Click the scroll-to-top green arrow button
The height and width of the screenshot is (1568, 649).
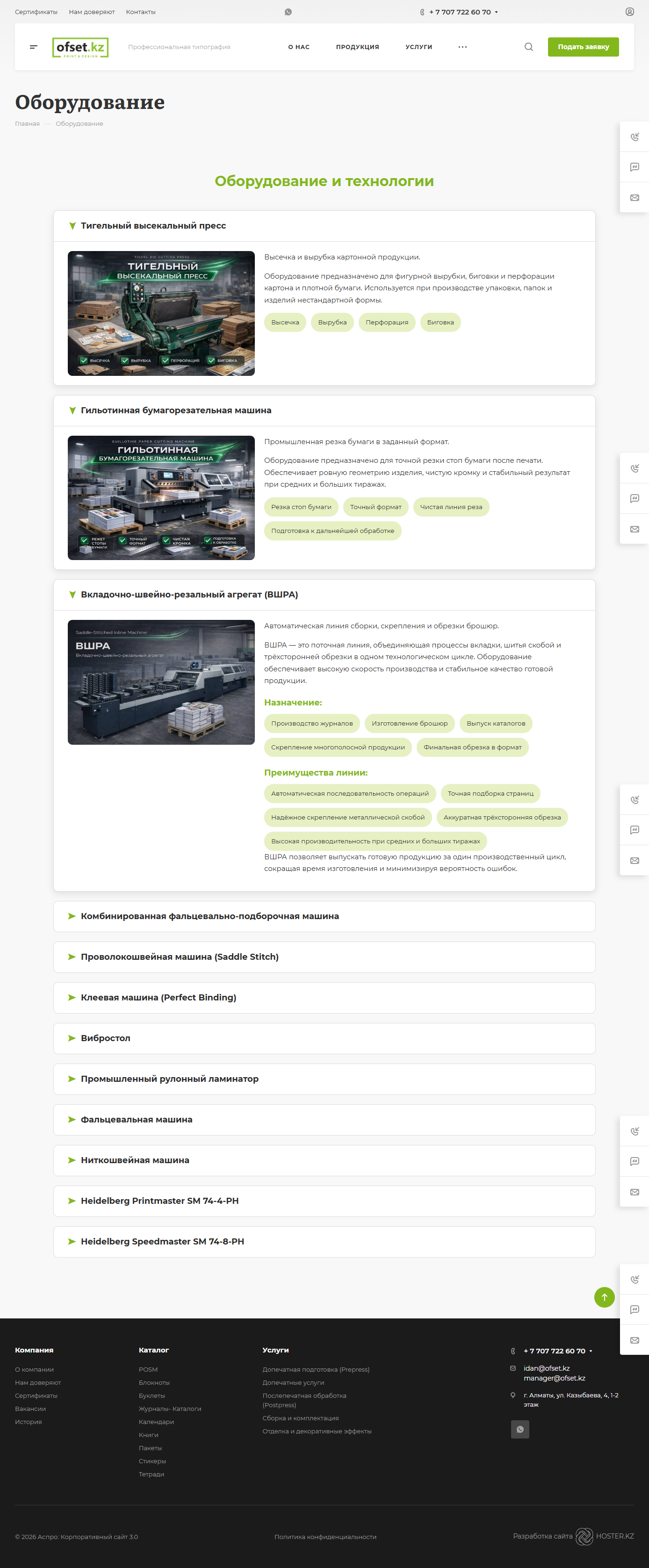click(604, 1297)
